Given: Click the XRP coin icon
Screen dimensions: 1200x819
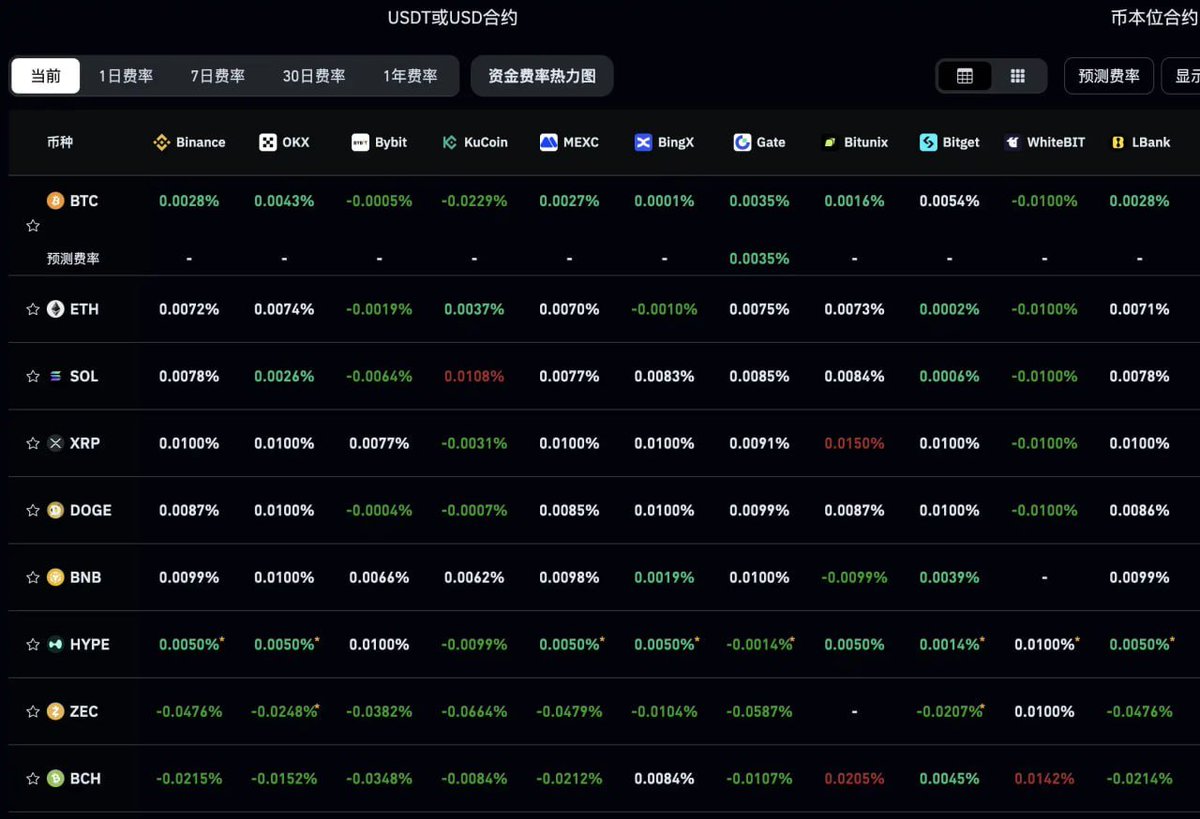Looking at the screenshot, I should [56, 443].
